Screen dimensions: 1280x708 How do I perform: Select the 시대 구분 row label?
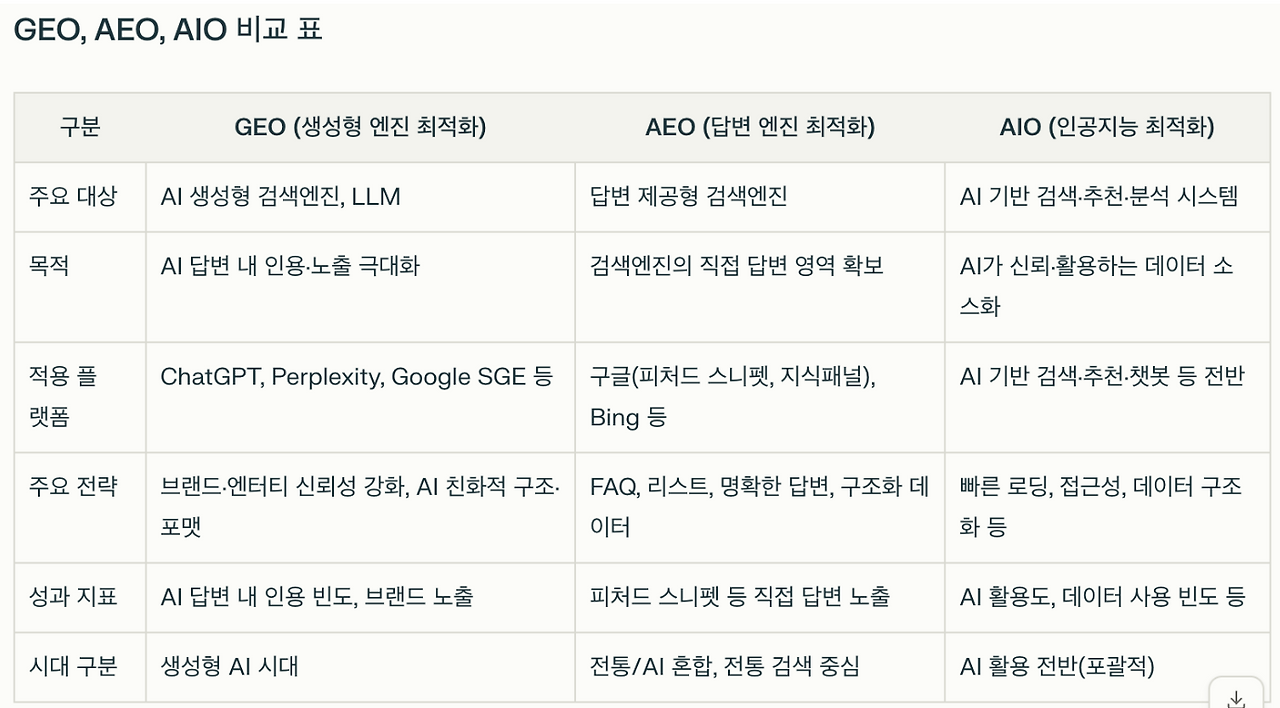tap(73, 666)
